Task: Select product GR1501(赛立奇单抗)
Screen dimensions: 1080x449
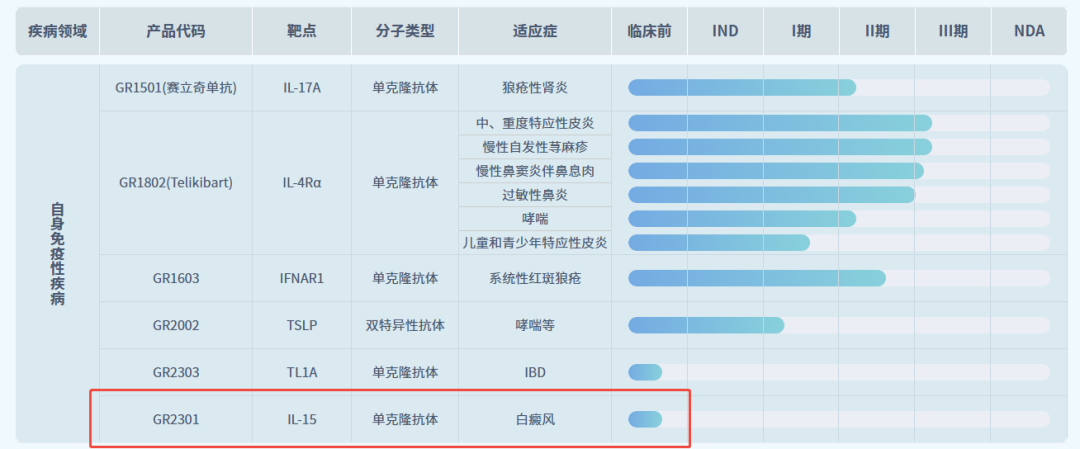Action: coord(176,87)
